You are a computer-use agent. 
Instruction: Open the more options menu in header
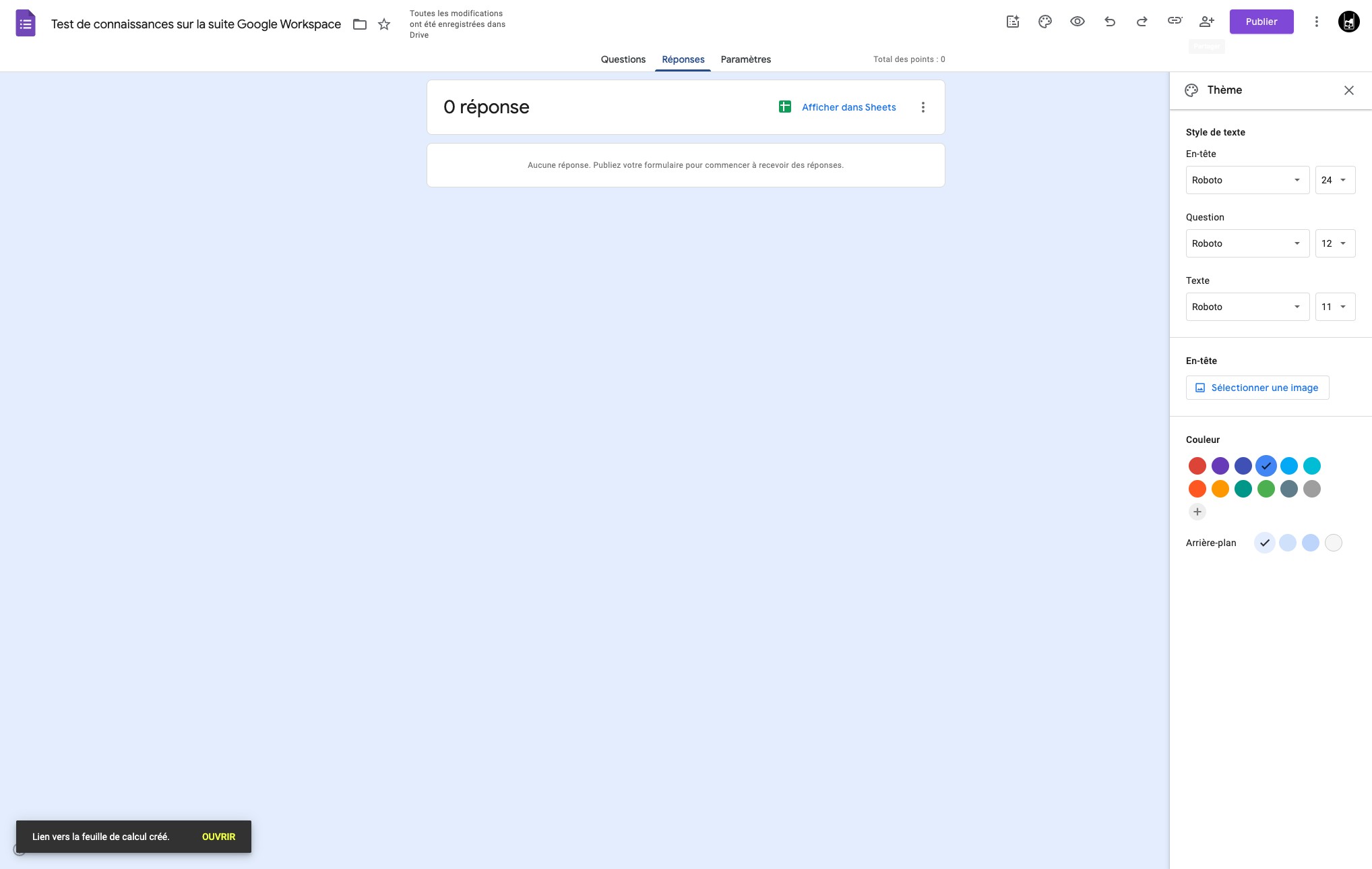pyautogui.click(x=1316, y=22)
